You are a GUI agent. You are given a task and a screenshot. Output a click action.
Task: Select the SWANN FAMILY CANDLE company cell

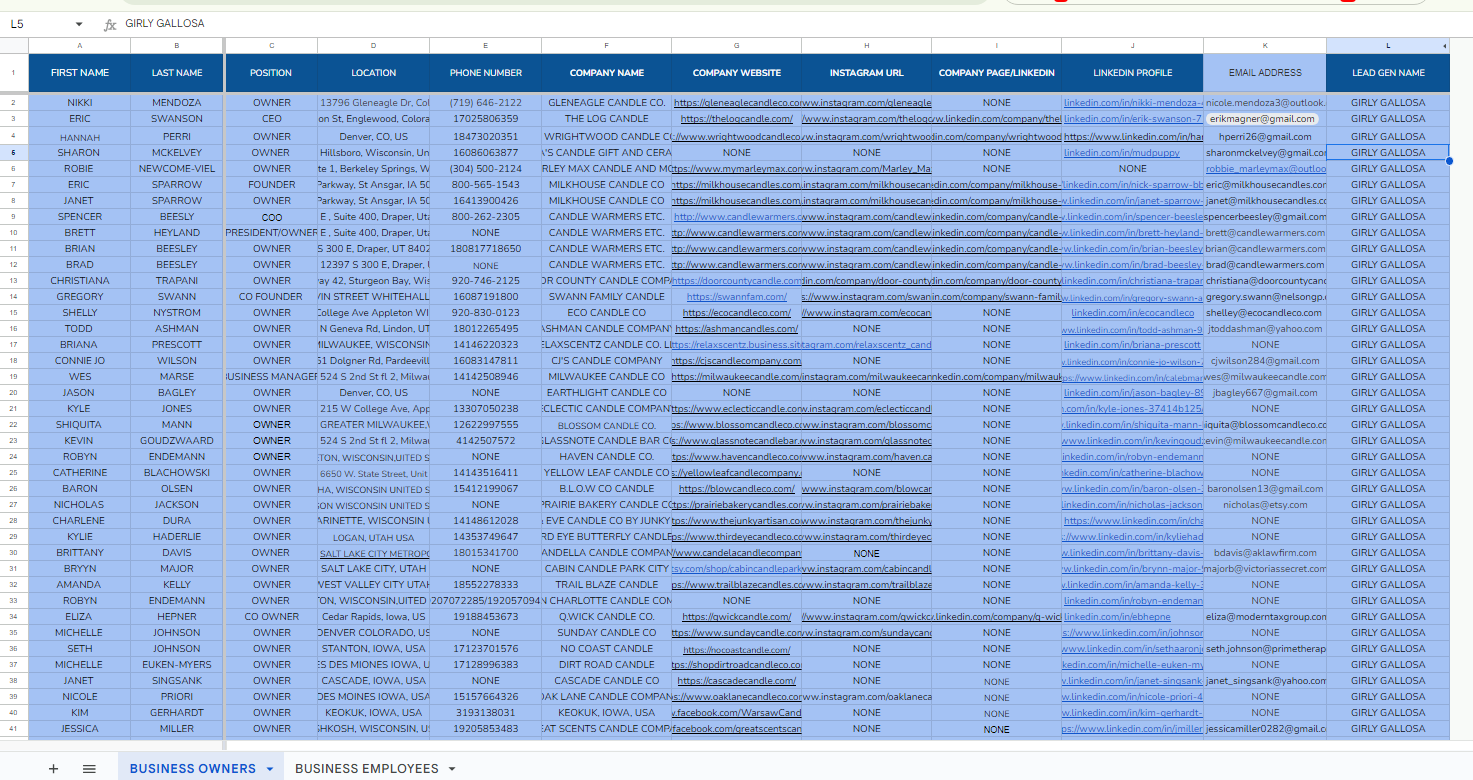(607, 297)
